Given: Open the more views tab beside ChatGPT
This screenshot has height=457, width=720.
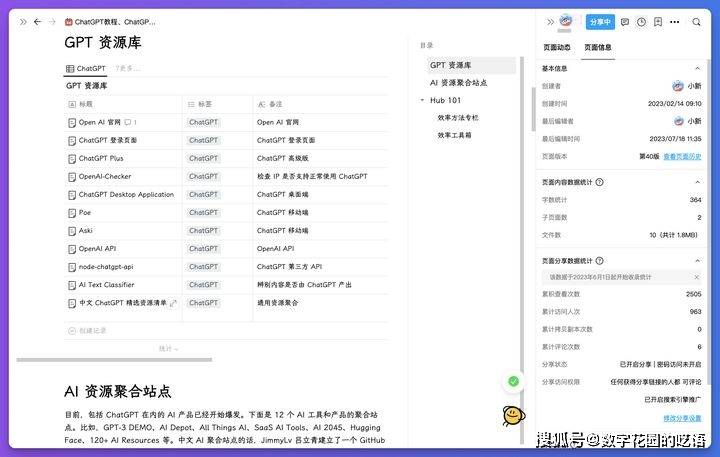Looking at the screenshot, I should coord(127,68).
